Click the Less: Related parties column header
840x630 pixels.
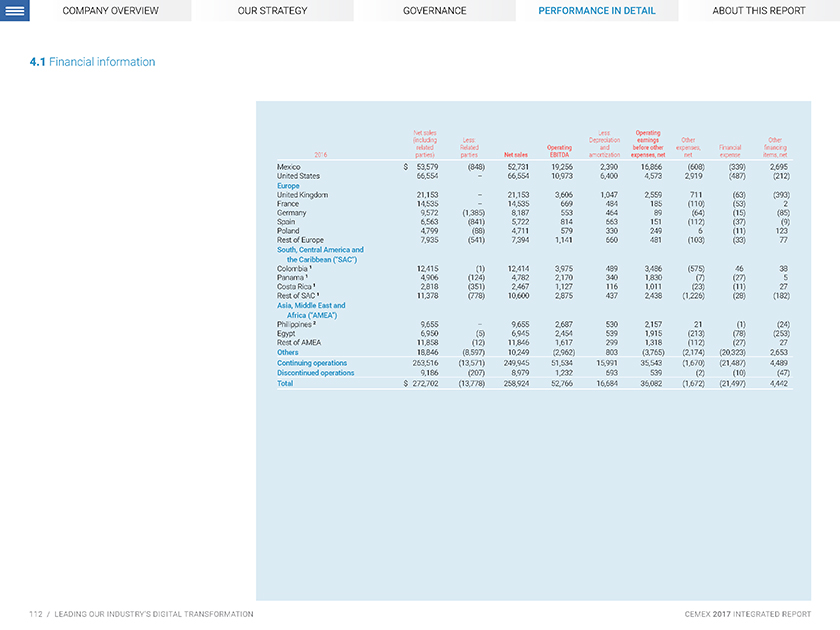(469, 147)
